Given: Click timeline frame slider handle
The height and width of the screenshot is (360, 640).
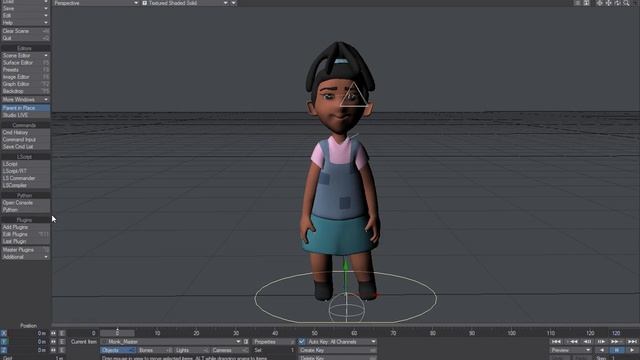Looking at the screenshot, I should 118,333.
